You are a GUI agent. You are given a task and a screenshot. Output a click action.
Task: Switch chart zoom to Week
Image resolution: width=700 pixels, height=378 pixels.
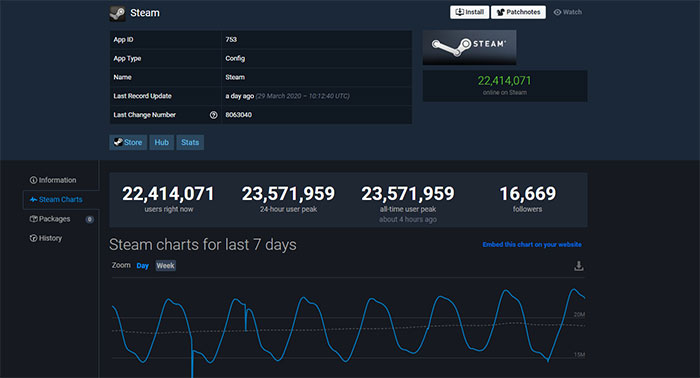165,266
